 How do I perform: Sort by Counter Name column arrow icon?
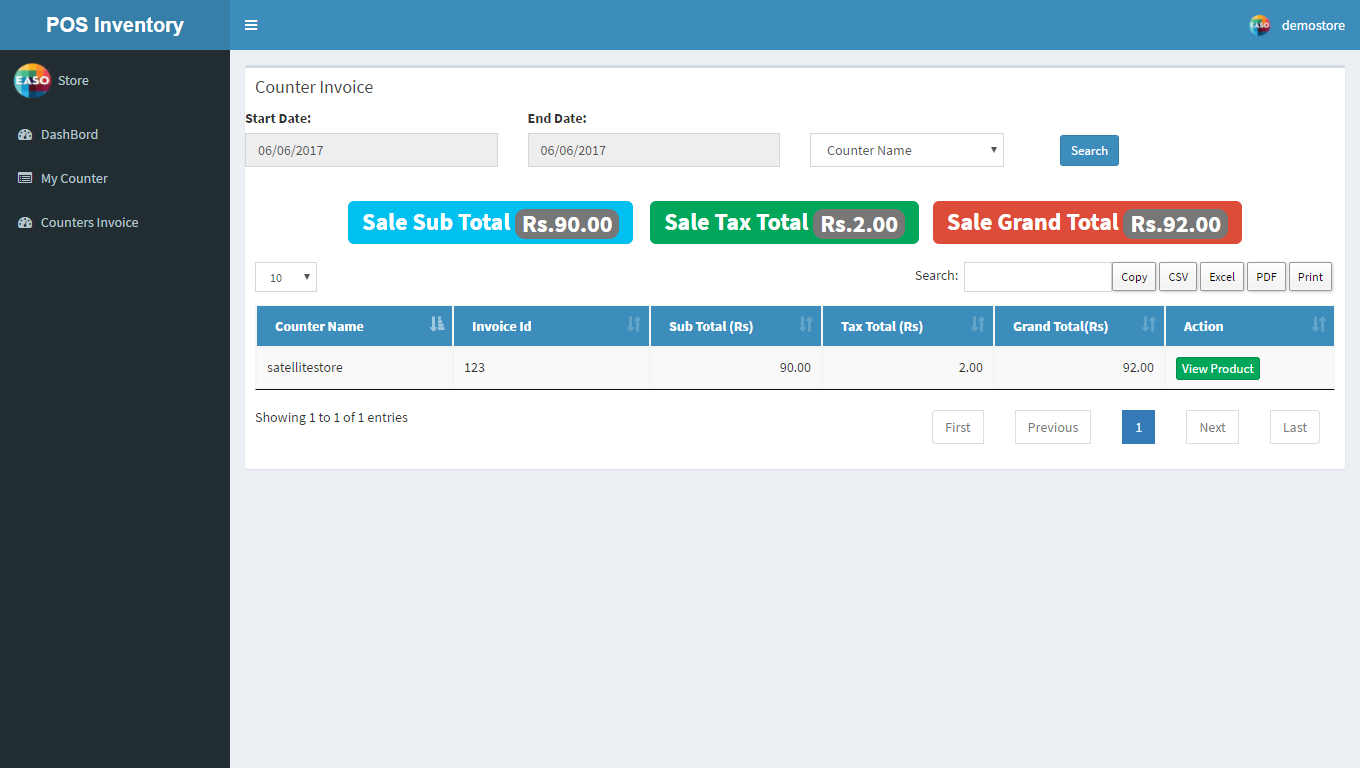coord(437,324)
